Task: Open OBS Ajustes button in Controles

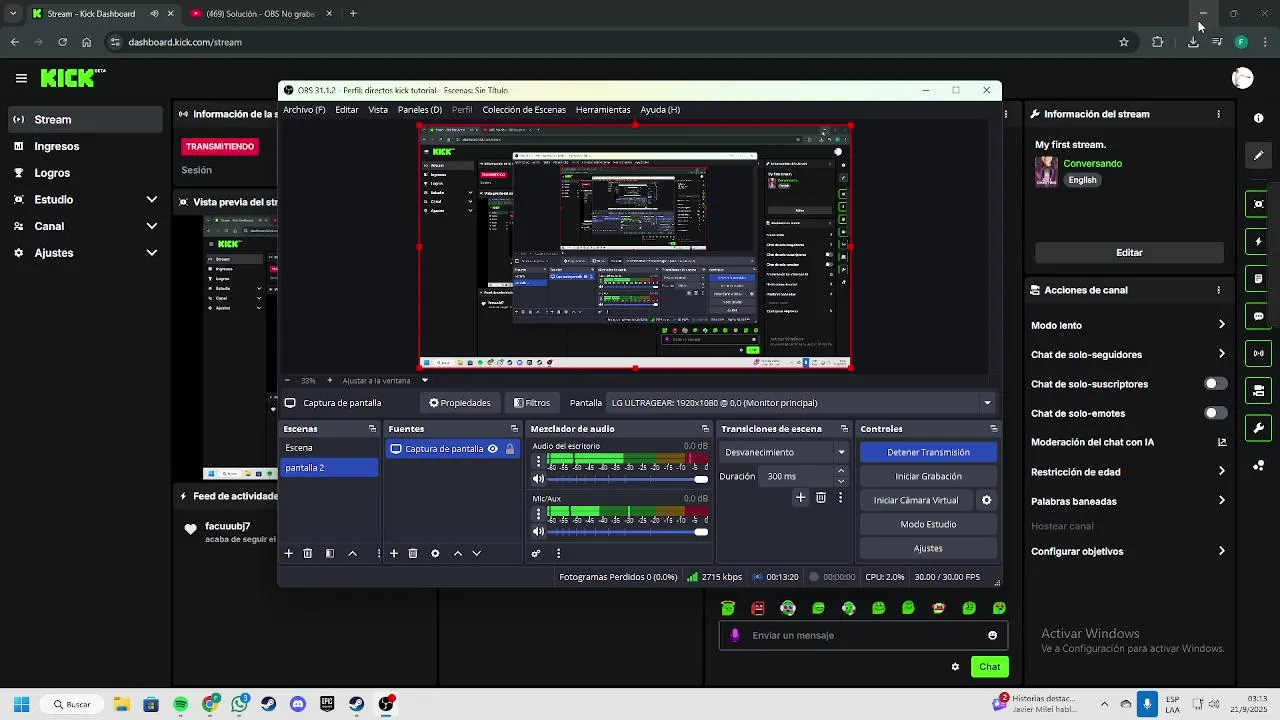Action: (x=928, y=548)
